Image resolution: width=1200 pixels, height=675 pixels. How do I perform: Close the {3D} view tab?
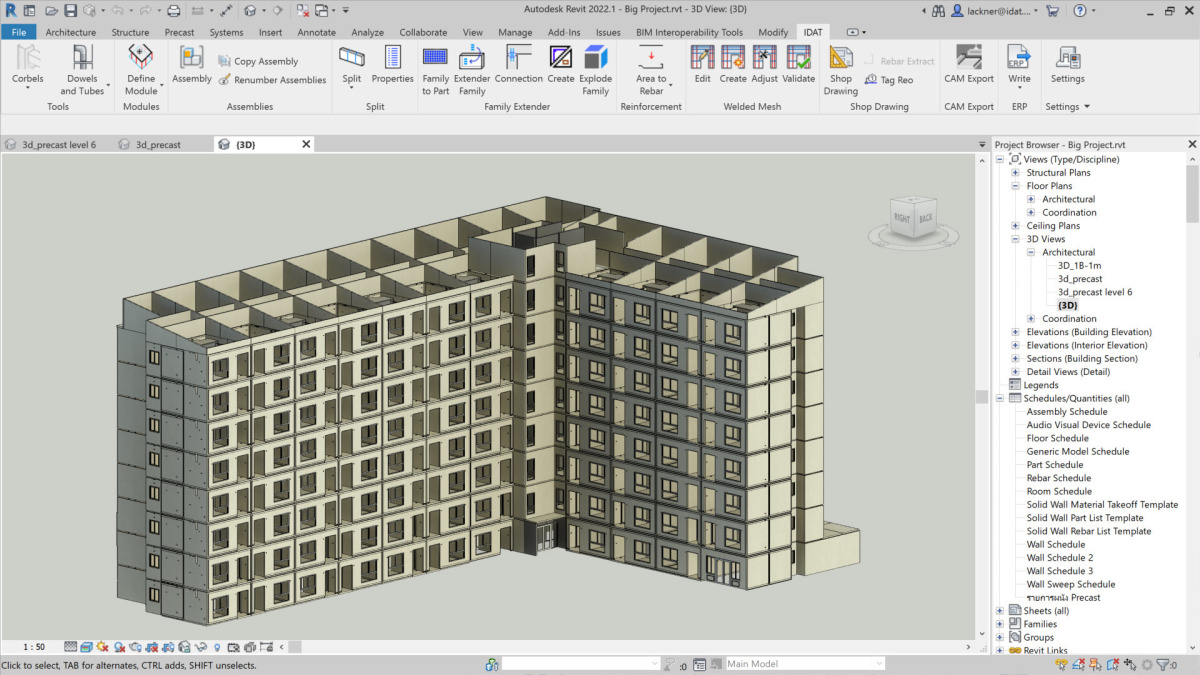(306, 144)
